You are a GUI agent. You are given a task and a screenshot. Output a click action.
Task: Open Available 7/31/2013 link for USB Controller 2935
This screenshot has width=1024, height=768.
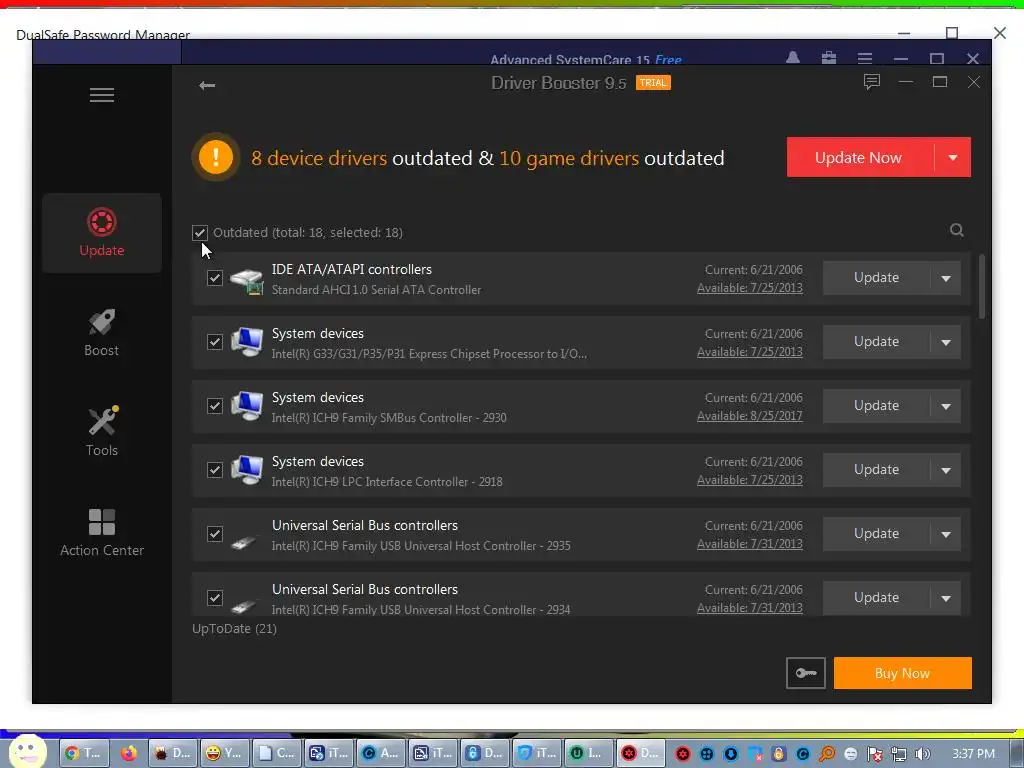[750, 544]
